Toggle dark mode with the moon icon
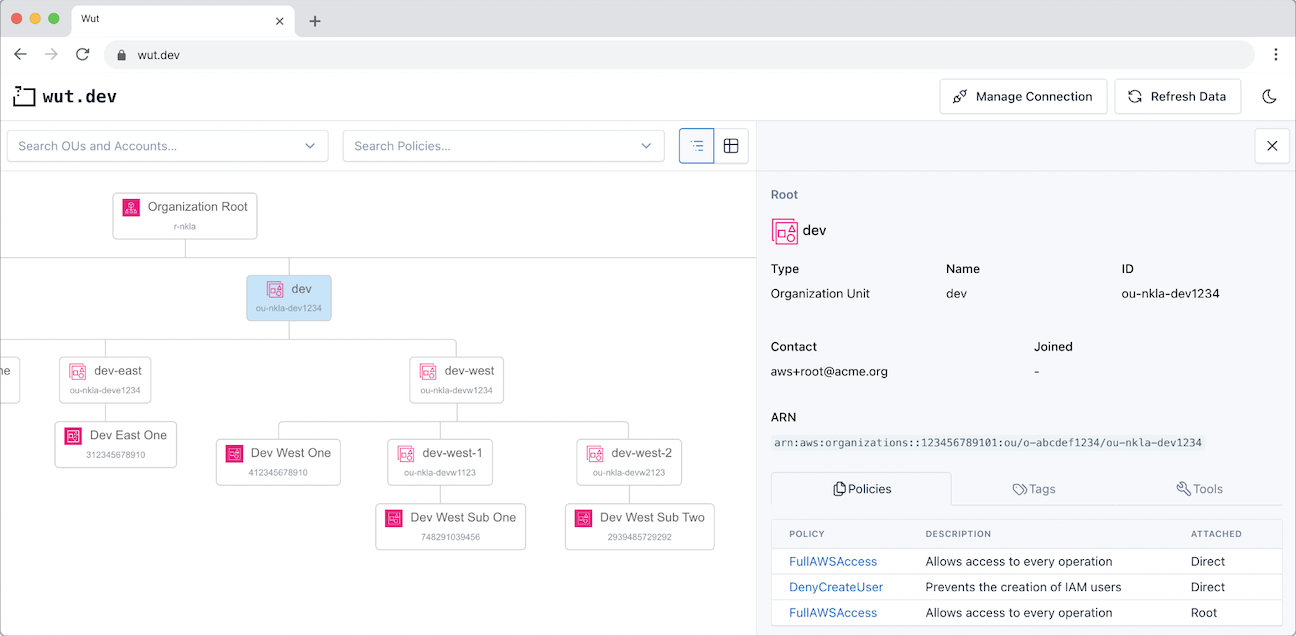Image resolution: width=1296 pixels, height=636 pixels. point(1270,96)
